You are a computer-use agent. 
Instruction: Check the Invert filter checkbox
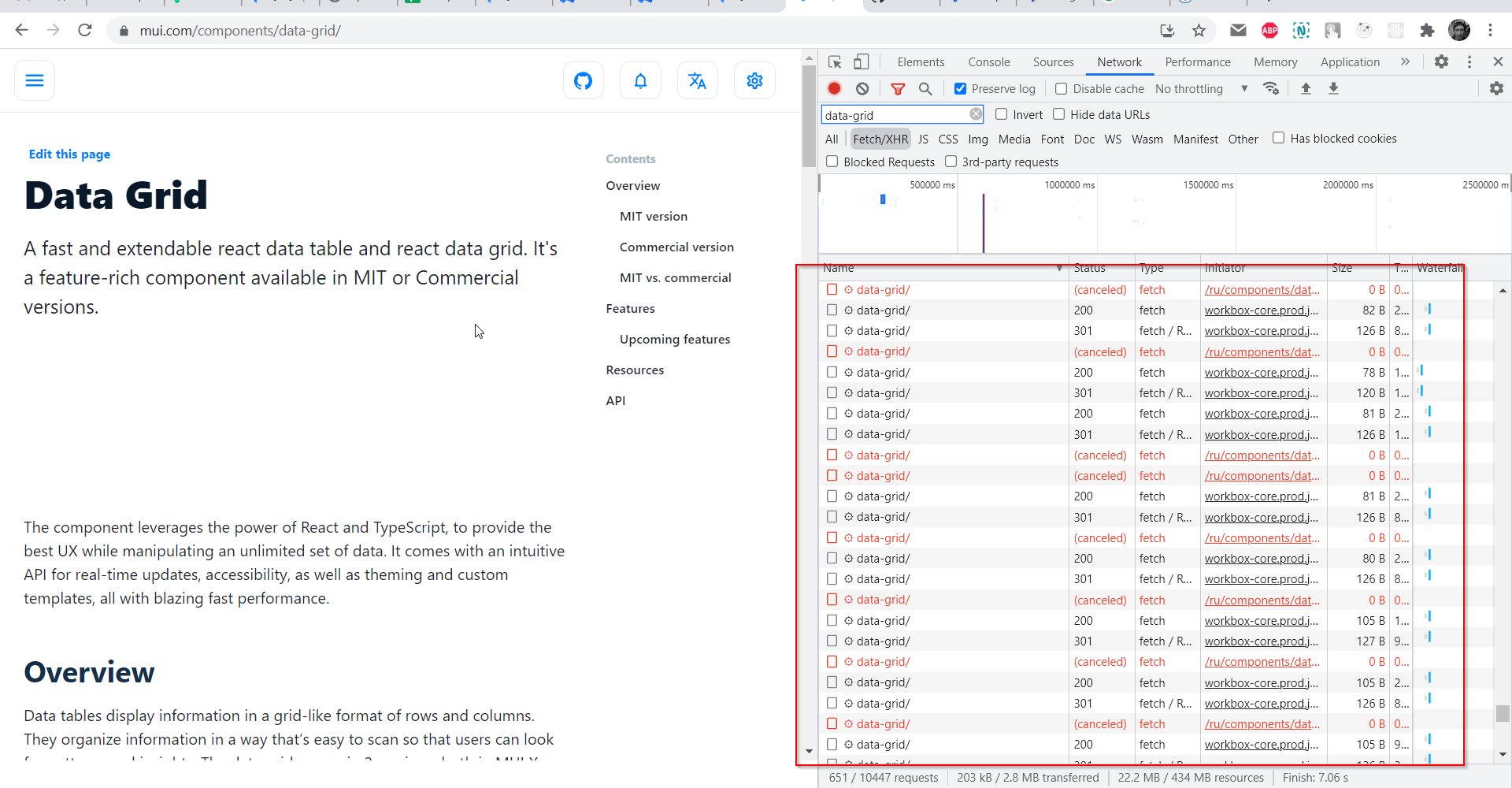[x=1002, y=114]
